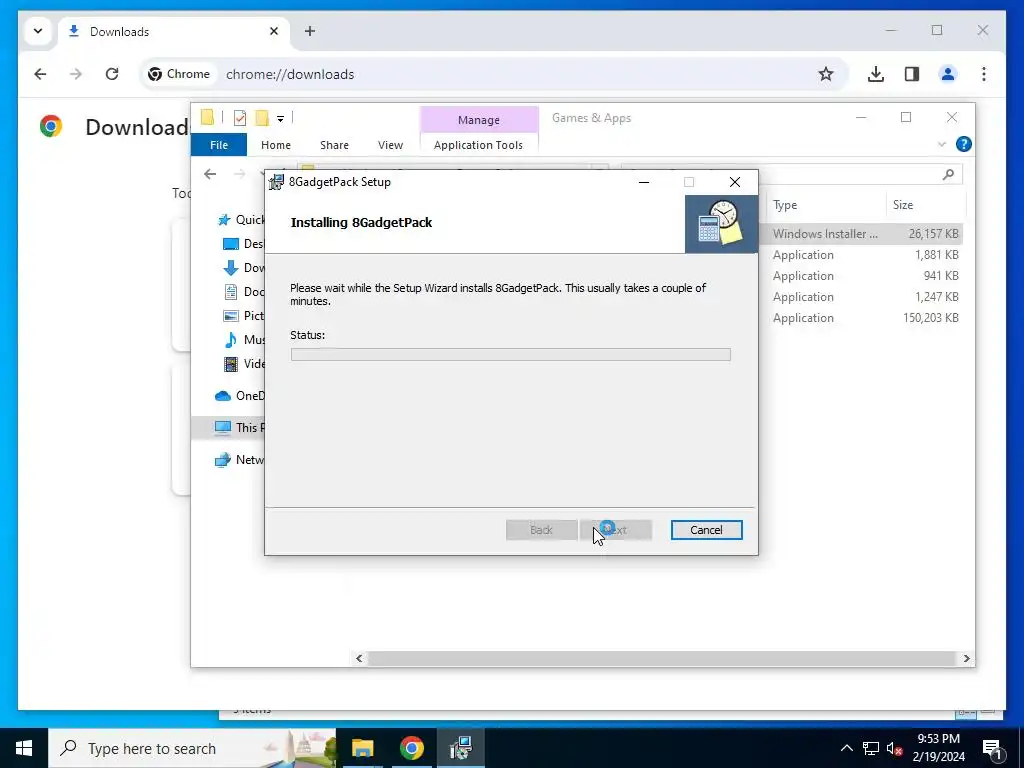This screenshot has height=768, width=1024.
Task: Open Videos folder in navigation pane
Action: [x=243, y=364]
